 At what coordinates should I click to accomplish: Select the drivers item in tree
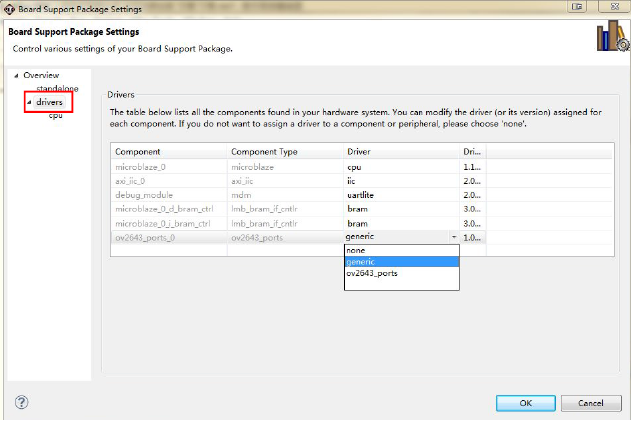pos(50,103)
